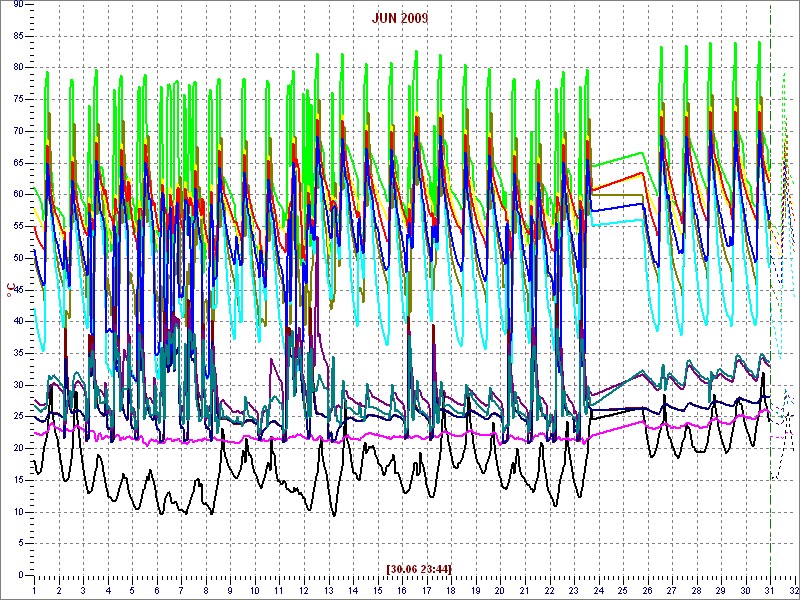Click day 26 on the date axis
This screenshot has width=800, height=600.
[x=647, y=590]
